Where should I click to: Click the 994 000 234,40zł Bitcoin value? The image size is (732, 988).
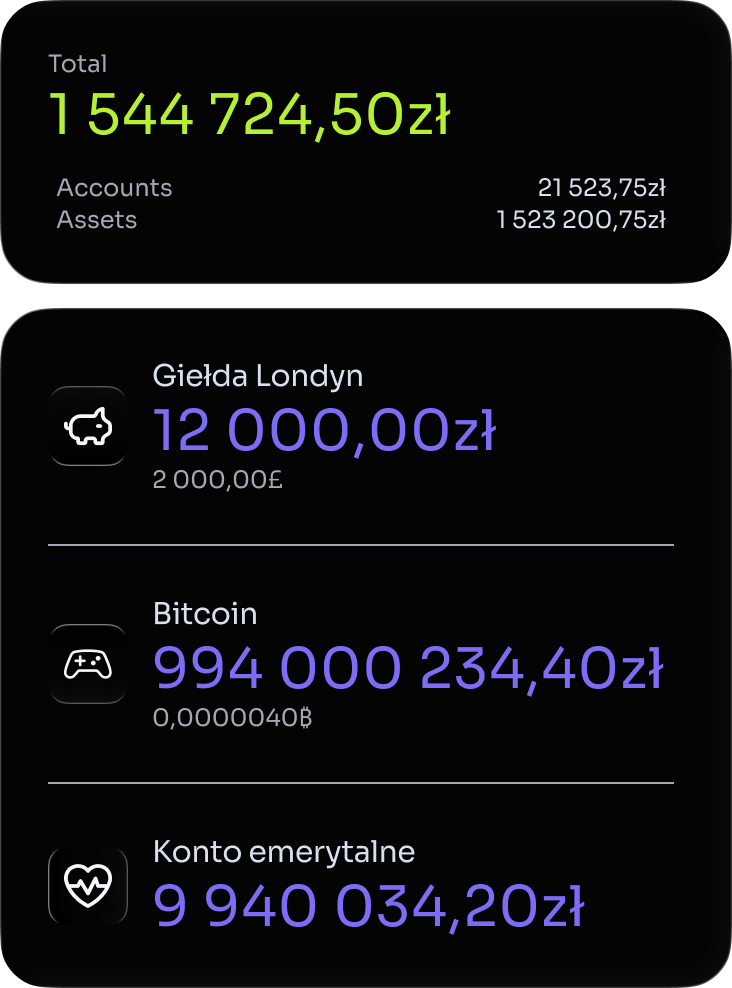pyautogui.click(x=408, y=669)
